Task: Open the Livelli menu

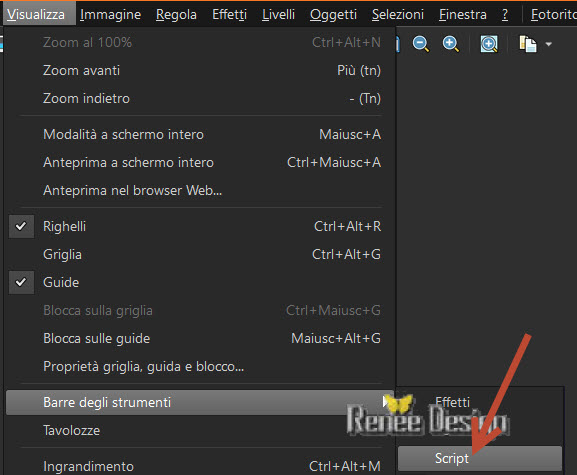Action: 278,14
